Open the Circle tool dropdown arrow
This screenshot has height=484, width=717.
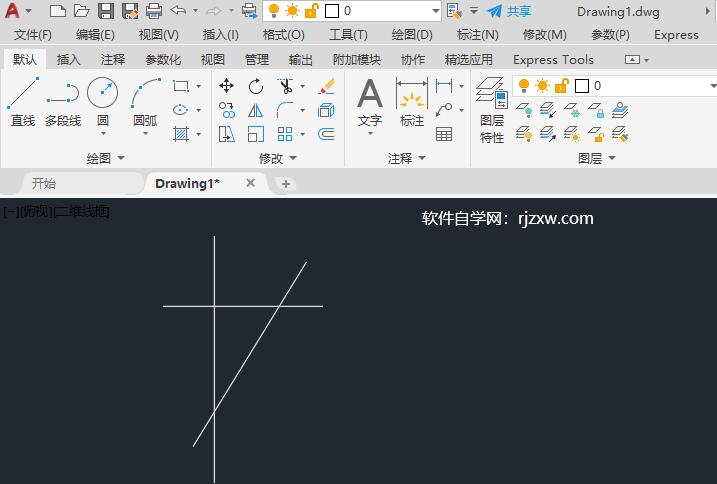(103, 134)
